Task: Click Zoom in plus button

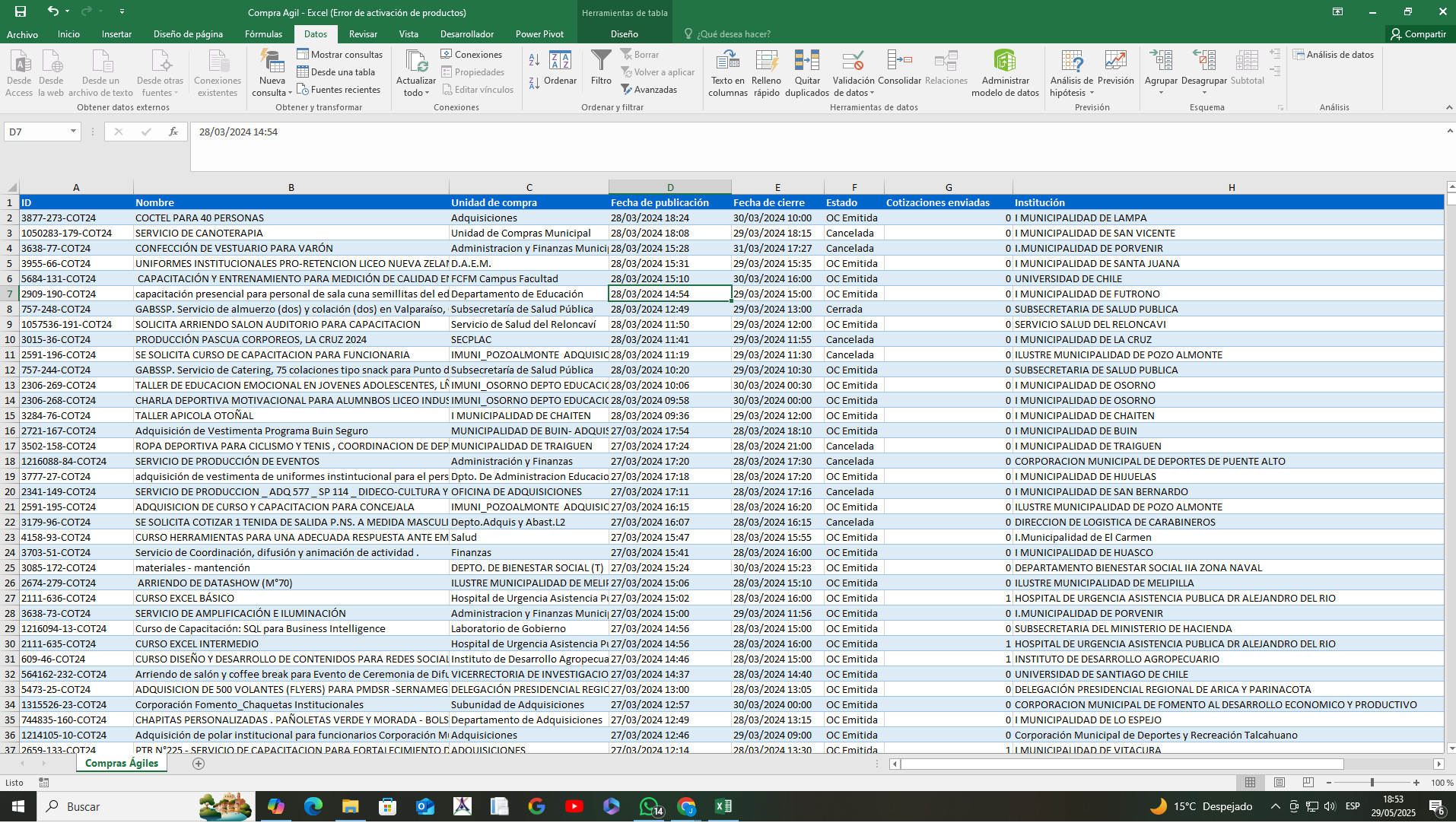Action: tap(1416, 782)
